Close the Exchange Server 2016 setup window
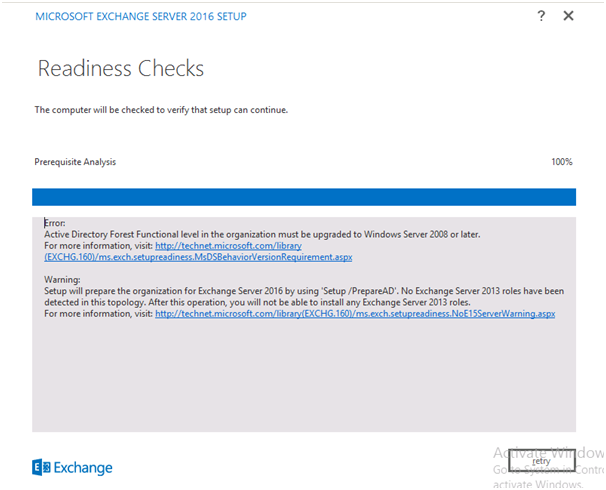Image resolution: width=606 pixels, height=490 pixels. click(568, 16)
